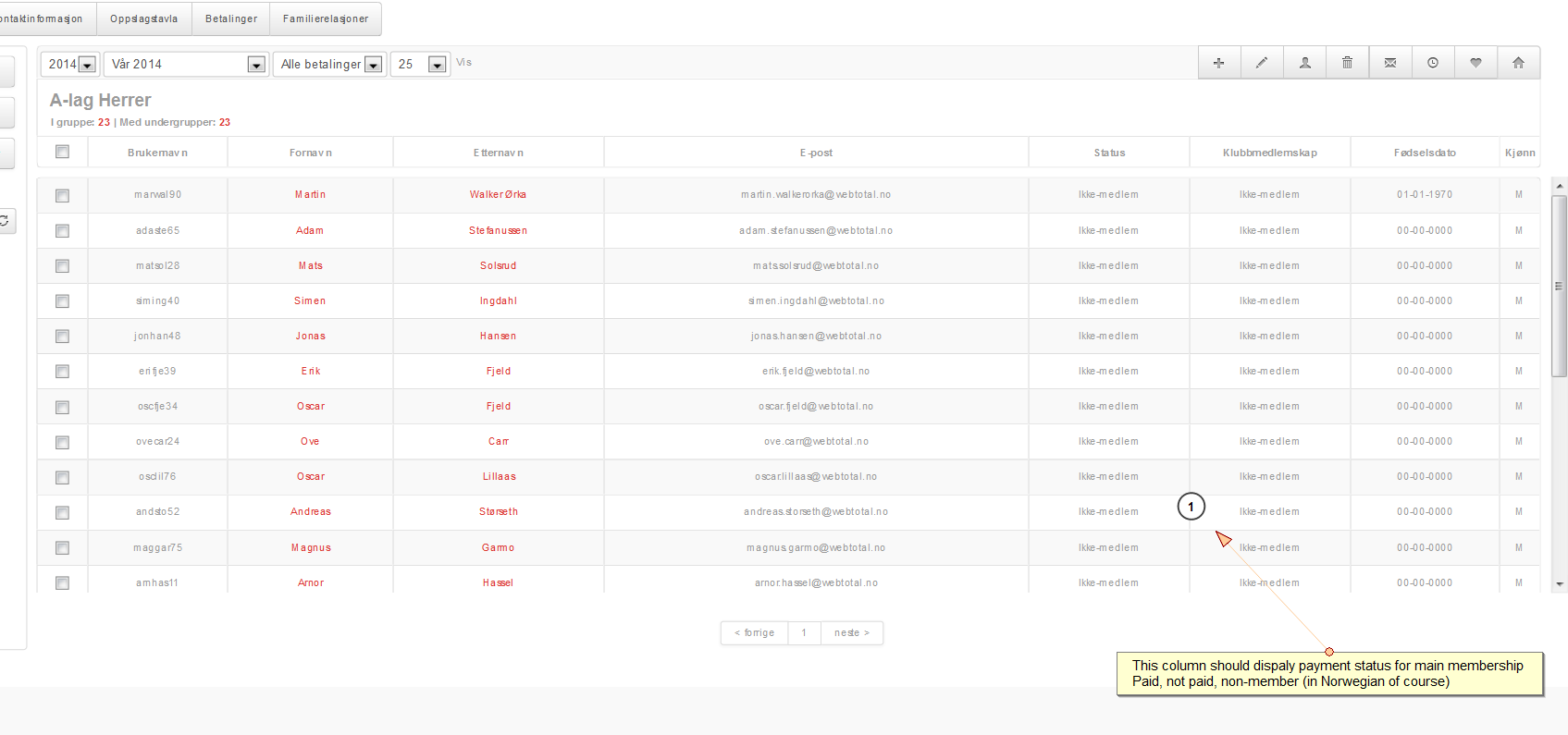Check the box for user erifje39

click(x=62, y=371)
